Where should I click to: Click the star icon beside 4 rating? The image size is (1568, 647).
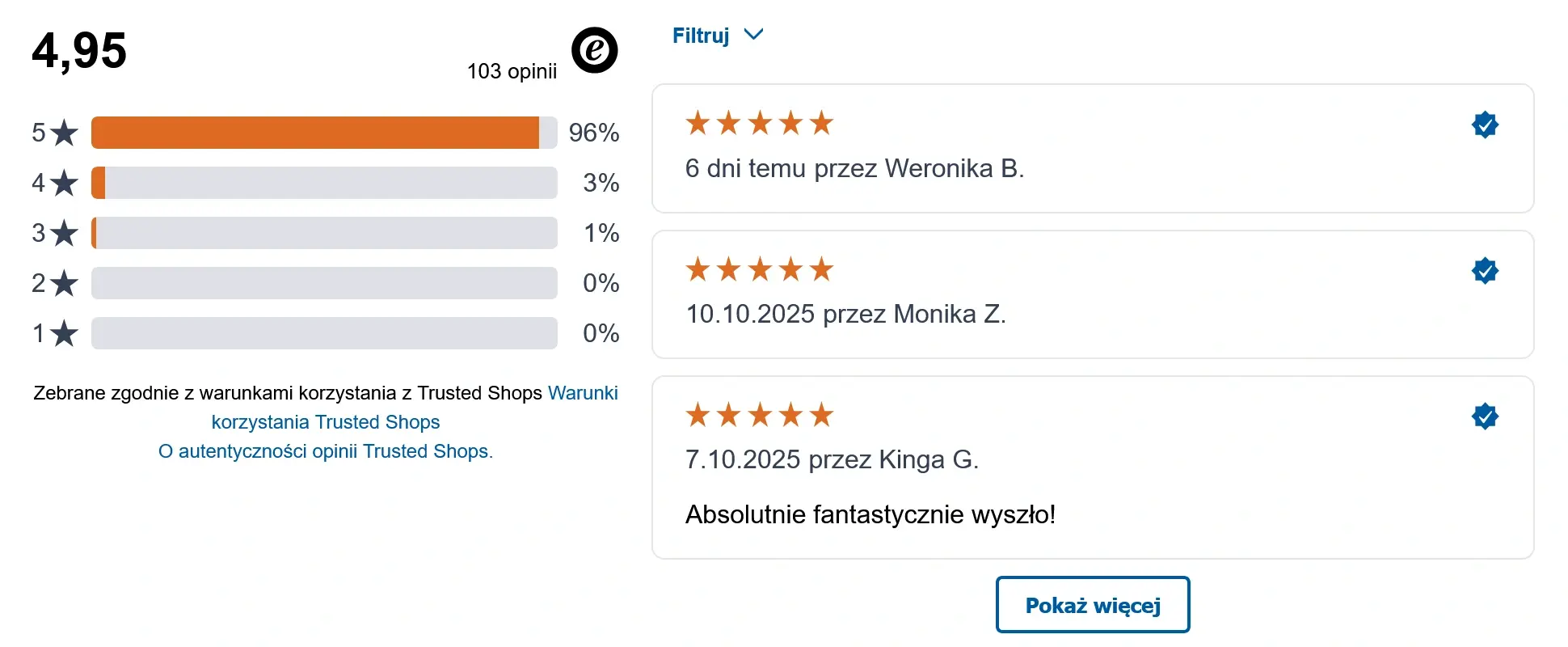click(64, 183)
